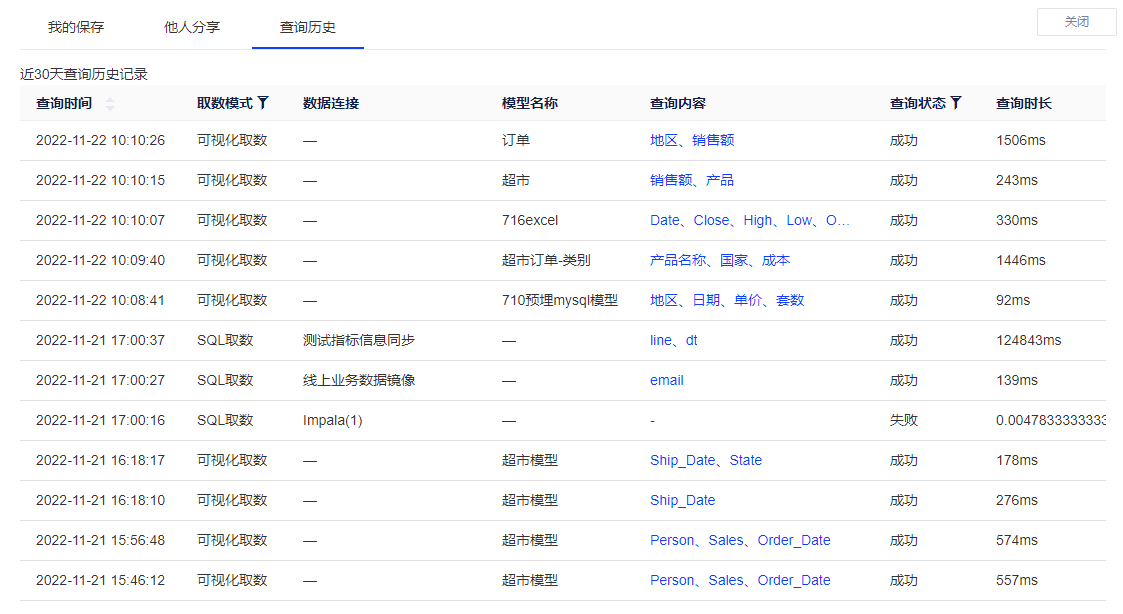
Task: Open Person、Sales、Order_Date query from 15:56:48
Action: tap(740, 540)
